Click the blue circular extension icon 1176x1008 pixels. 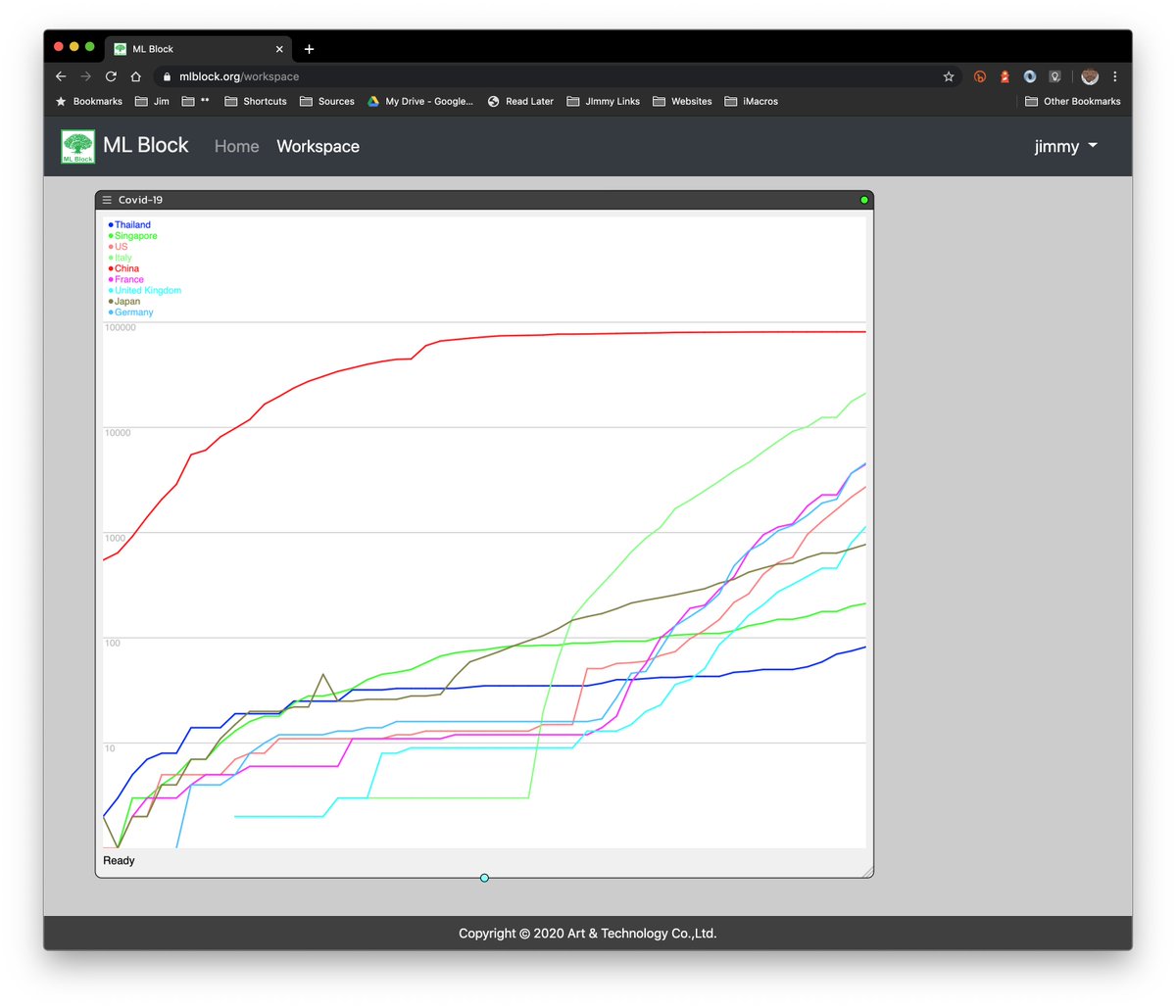click(x=1030, y=76)
